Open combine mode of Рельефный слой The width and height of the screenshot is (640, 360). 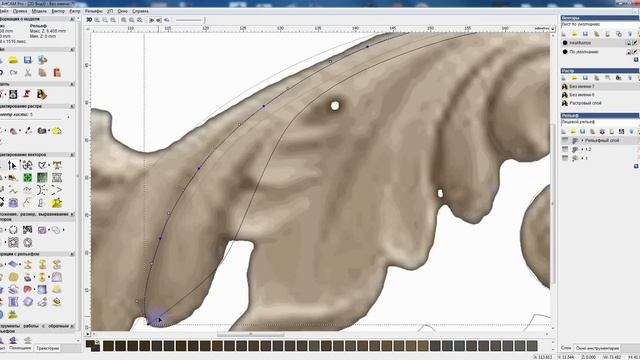point(576,140)
